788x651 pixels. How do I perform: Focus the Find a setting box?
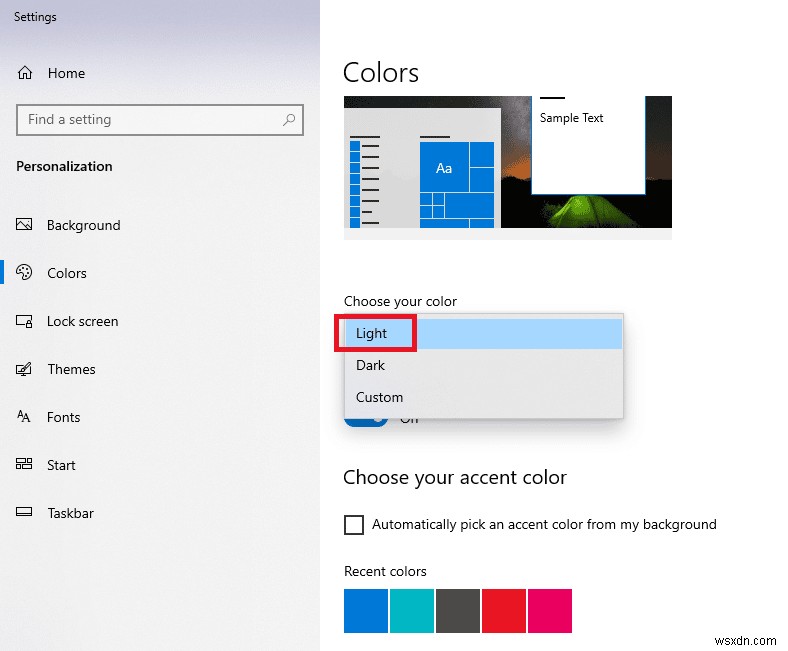[x=160, y=120]
